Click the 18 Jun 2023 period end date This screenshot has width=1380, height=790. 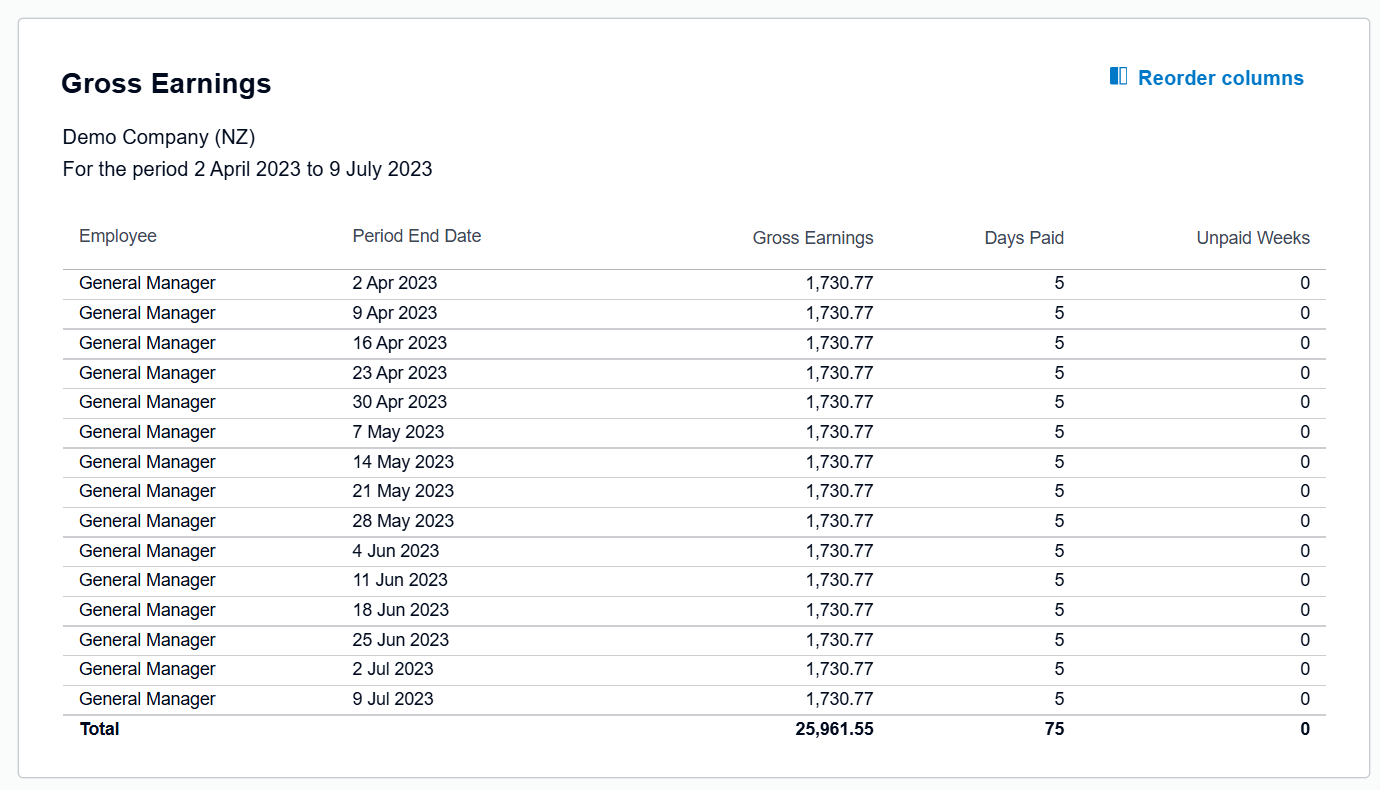pos(401,610)
